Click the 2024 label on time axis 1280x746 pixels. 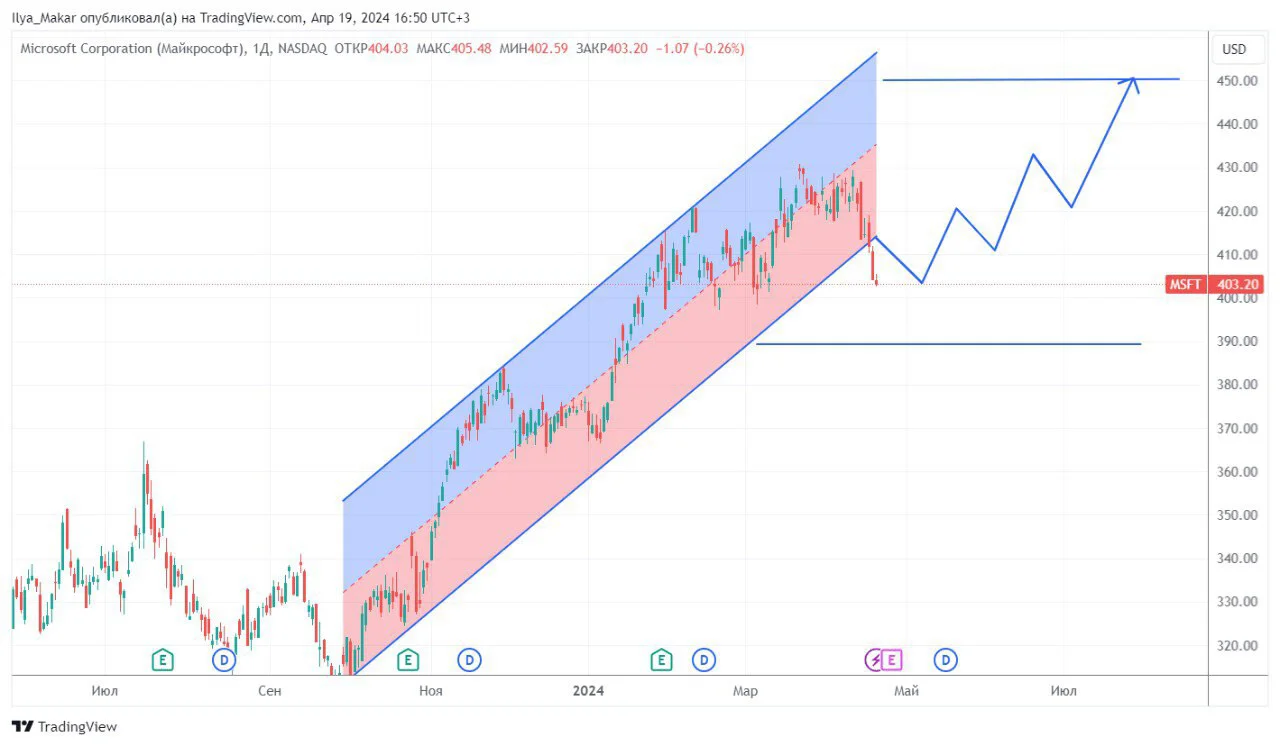588,691
